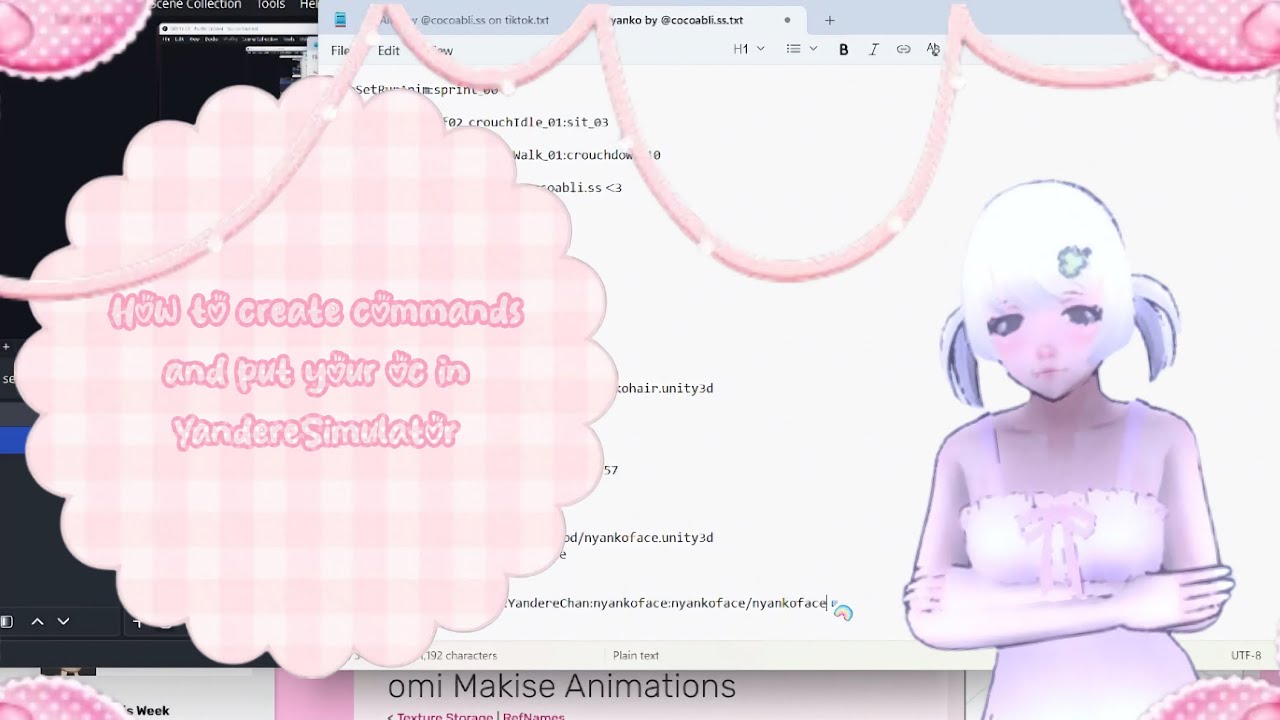Click the clear formatting icon in Notepad

coord(933,49)
